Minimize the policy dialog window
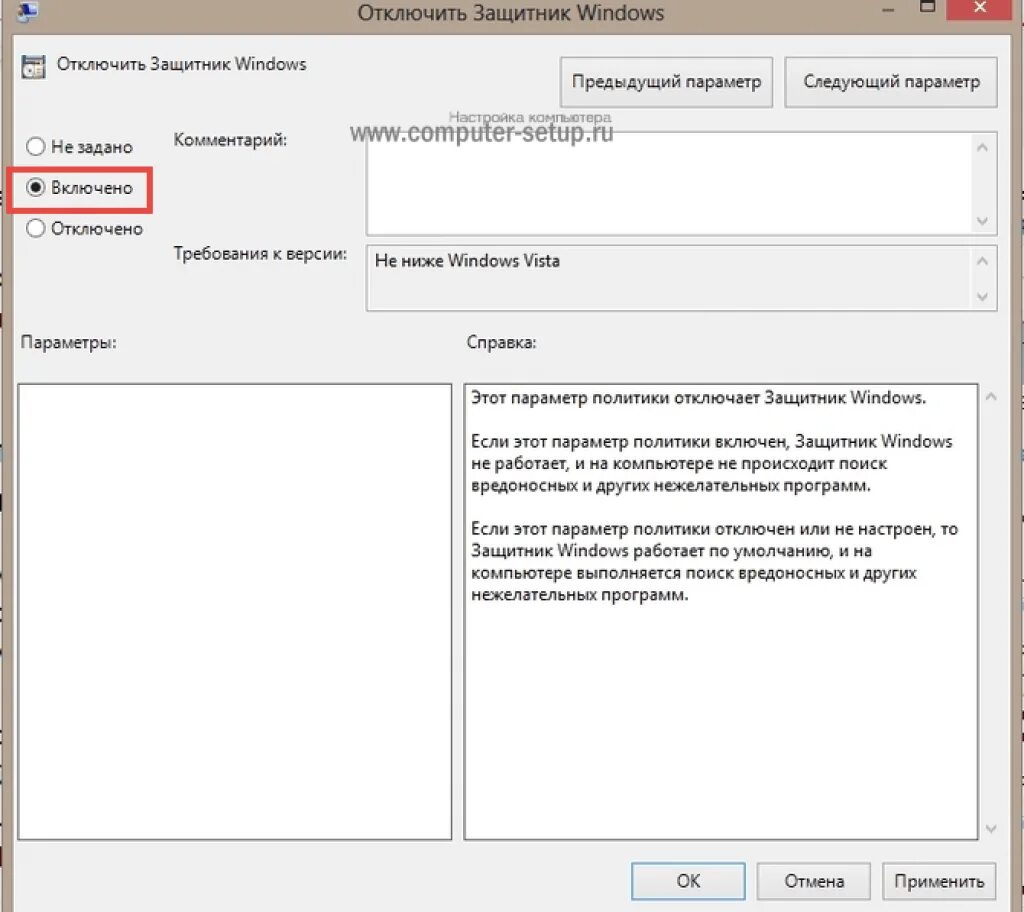The image size is (1024, 912). click(888, 9)
